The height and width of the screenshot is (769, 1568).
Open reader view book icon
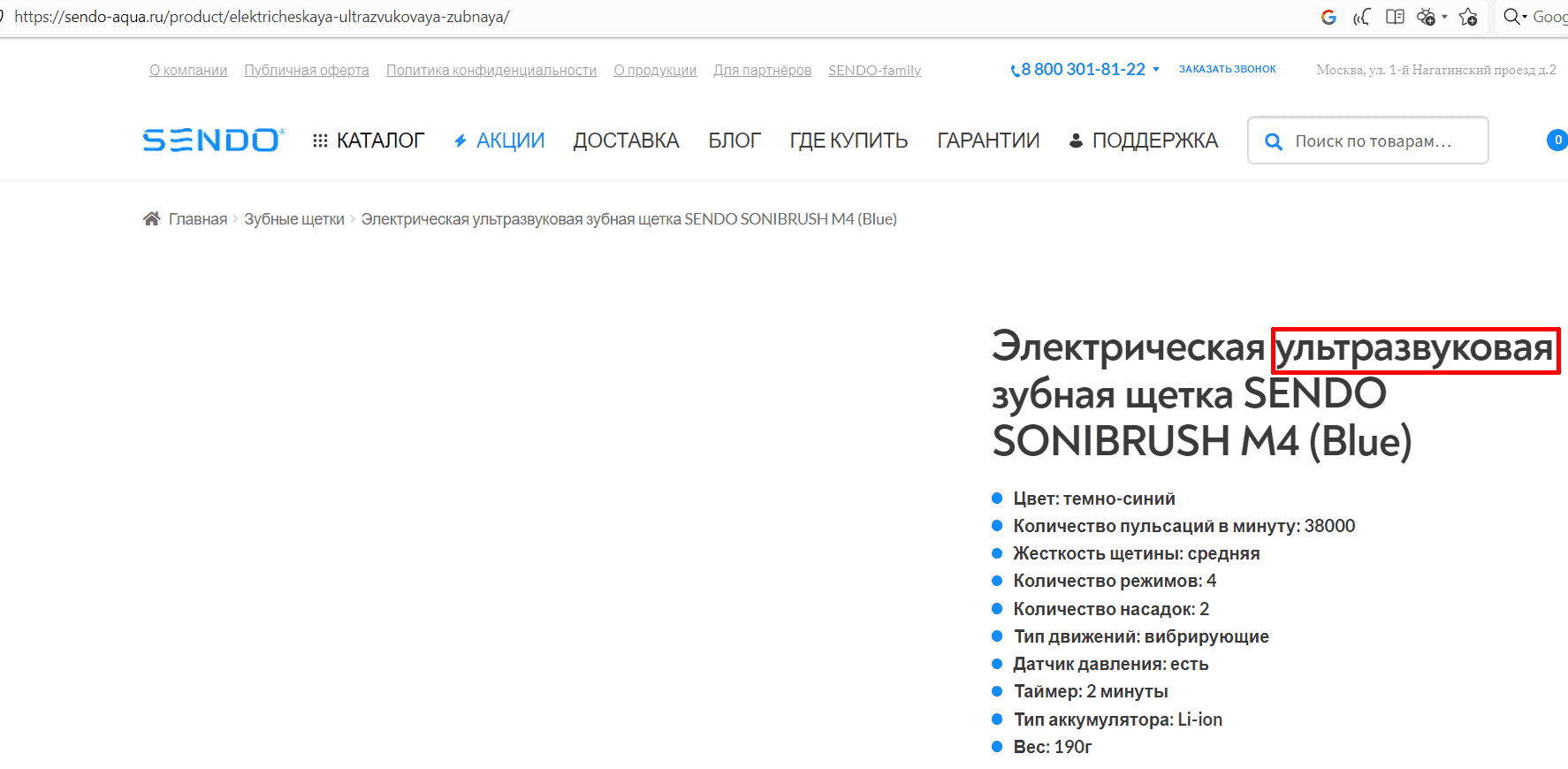coord(1396,17)
